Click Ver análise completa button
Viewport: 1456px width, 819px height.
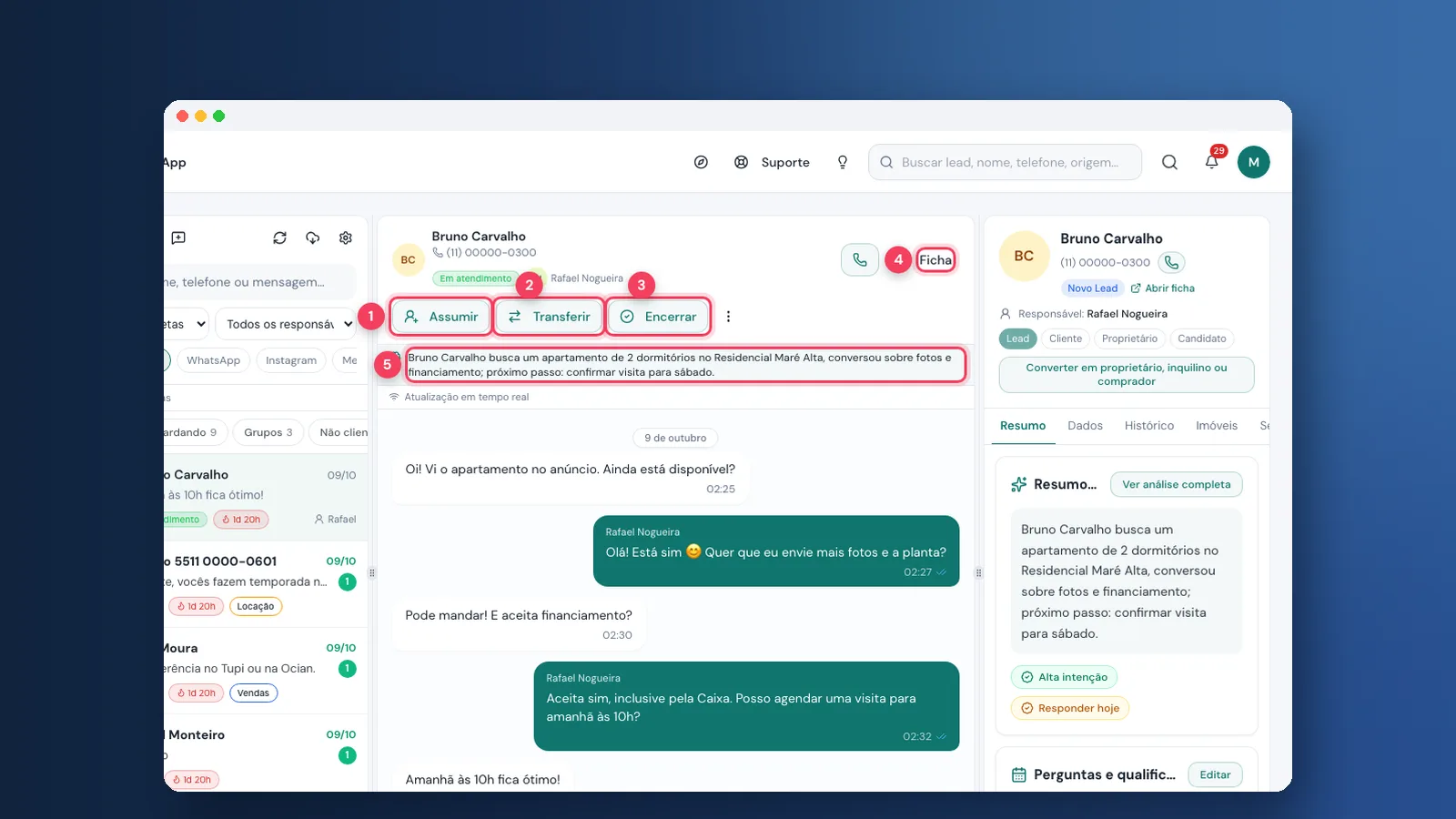point(1177,484)
